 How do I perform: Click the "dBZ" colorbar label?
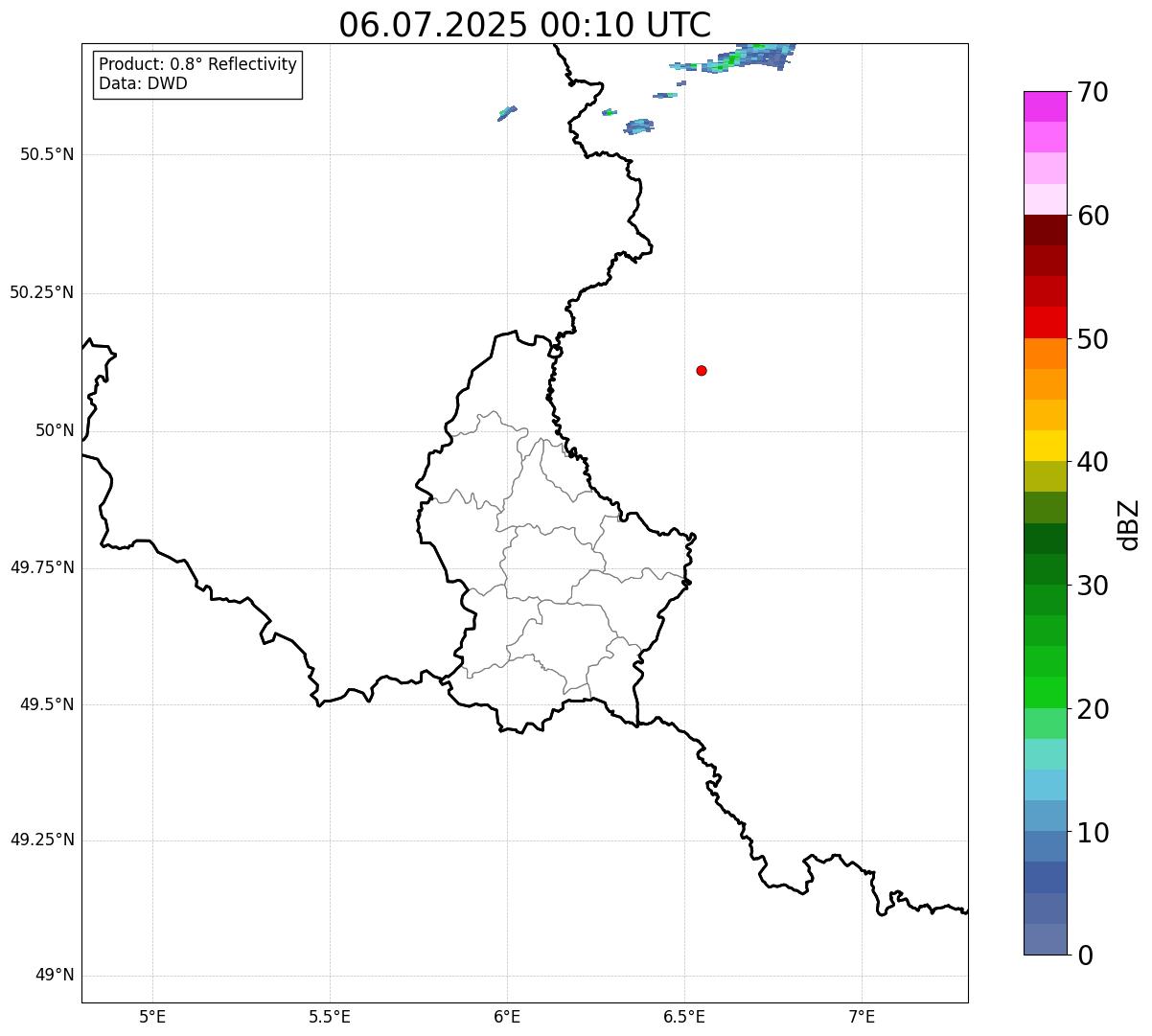pos(1128,524)
